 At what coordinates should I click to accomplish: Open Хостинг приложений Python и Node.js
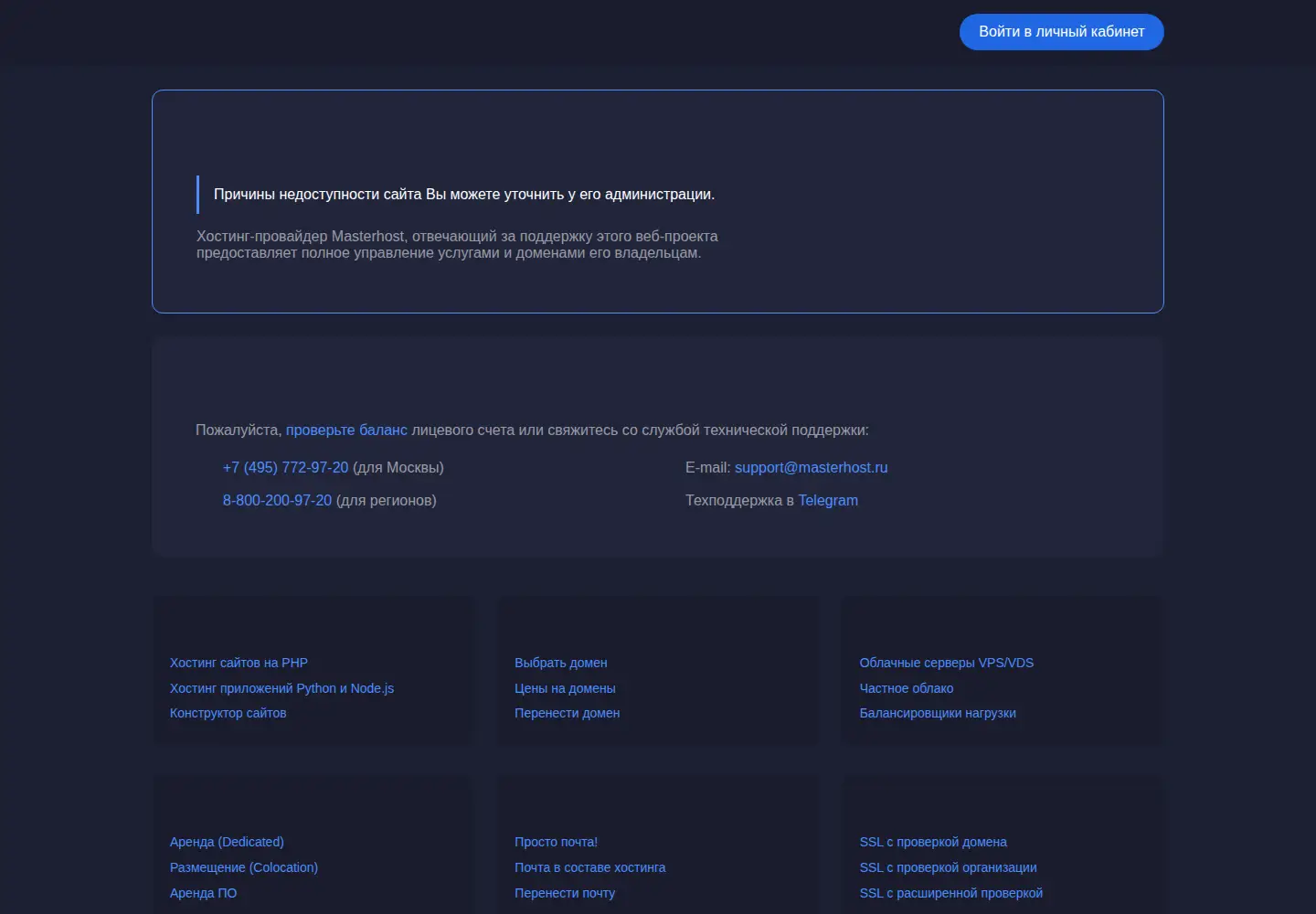[x=281, y=688]
